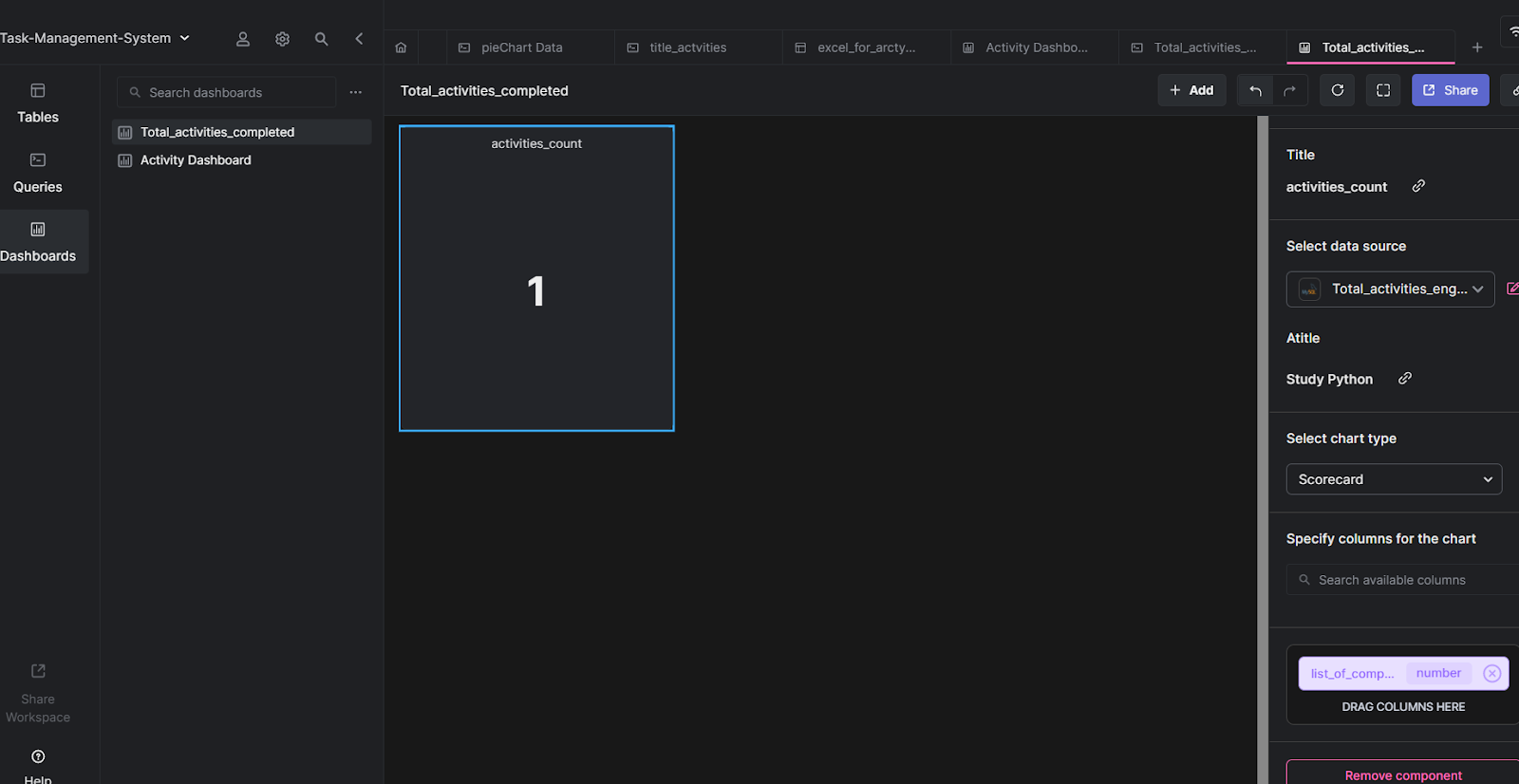The height and width of the screenshot is (784, 1519).
Task: Open the user profile icon
Action: 243,39
